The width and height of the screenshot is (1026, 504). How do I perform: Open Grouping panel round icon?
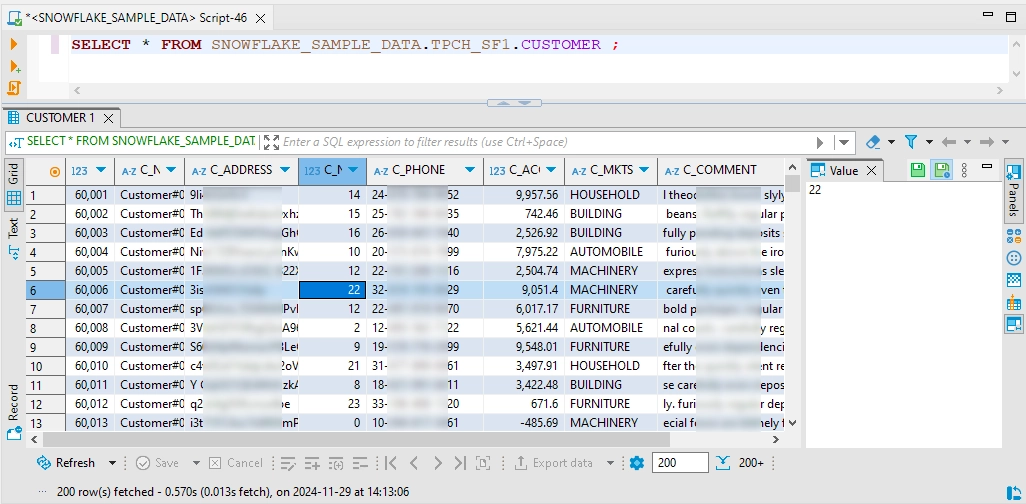1013,258
